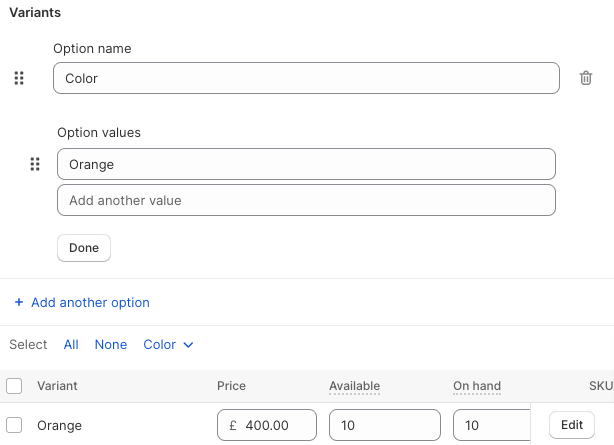Click the price field showing £ 400.00
The height and width of the screenshot is (445, 614).
pos(267,425)
